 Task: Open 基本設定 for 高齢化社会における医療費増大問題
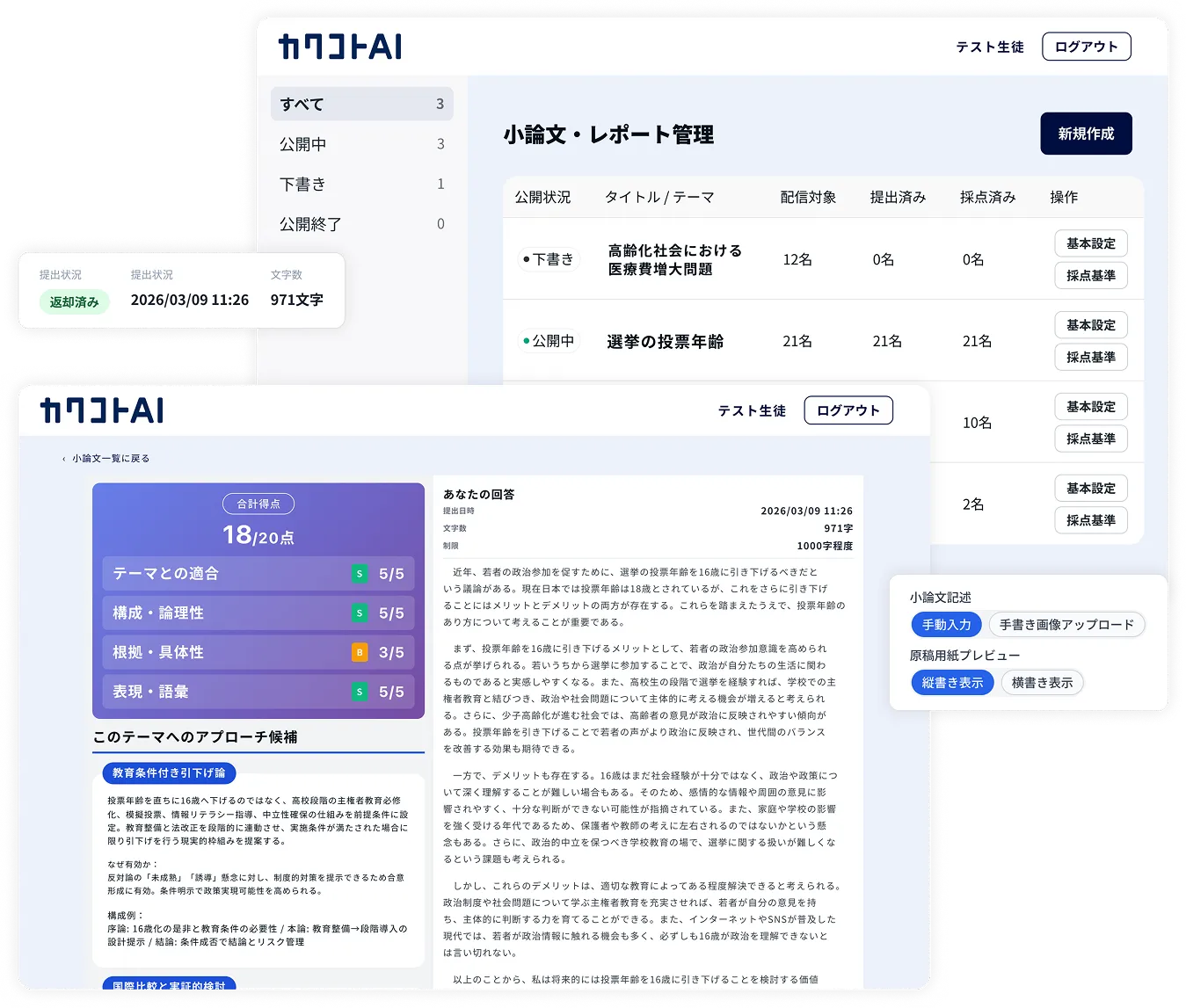click(1091, 243)
